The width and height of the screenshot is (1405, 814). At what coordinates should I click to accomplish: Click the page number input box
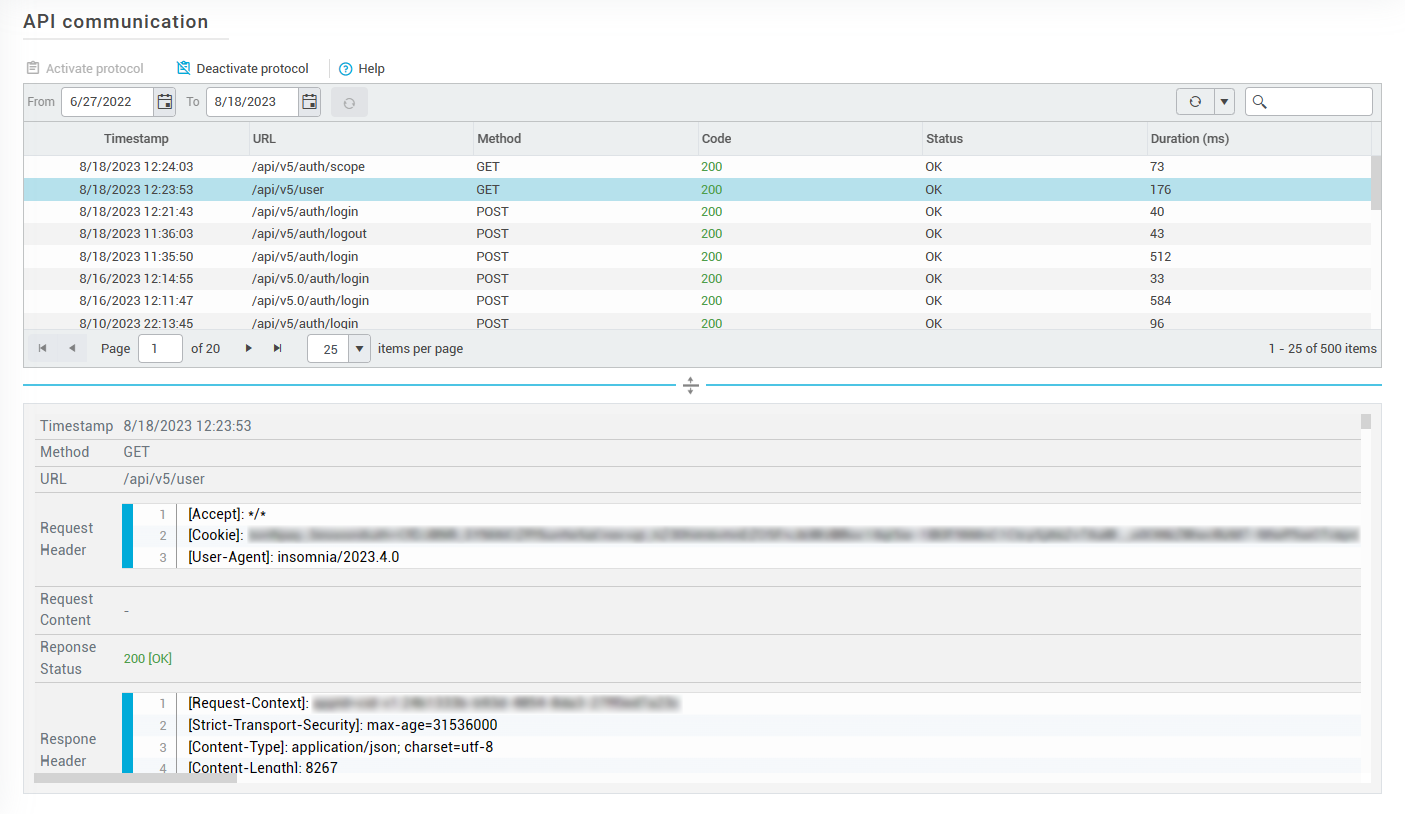tap(160, 349)
